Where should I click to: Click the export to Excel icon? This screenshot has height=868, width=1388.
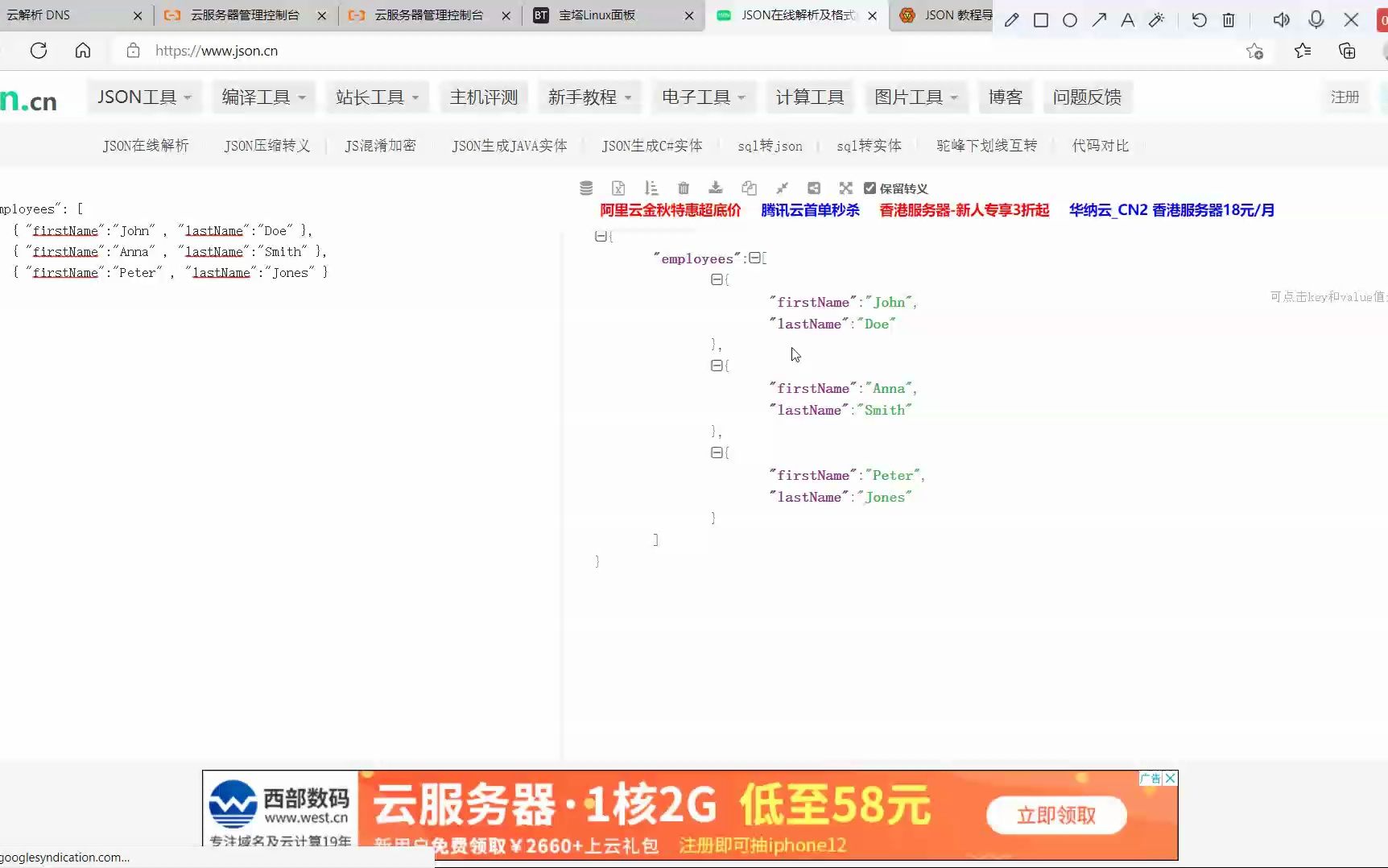[x=618, y=188]
